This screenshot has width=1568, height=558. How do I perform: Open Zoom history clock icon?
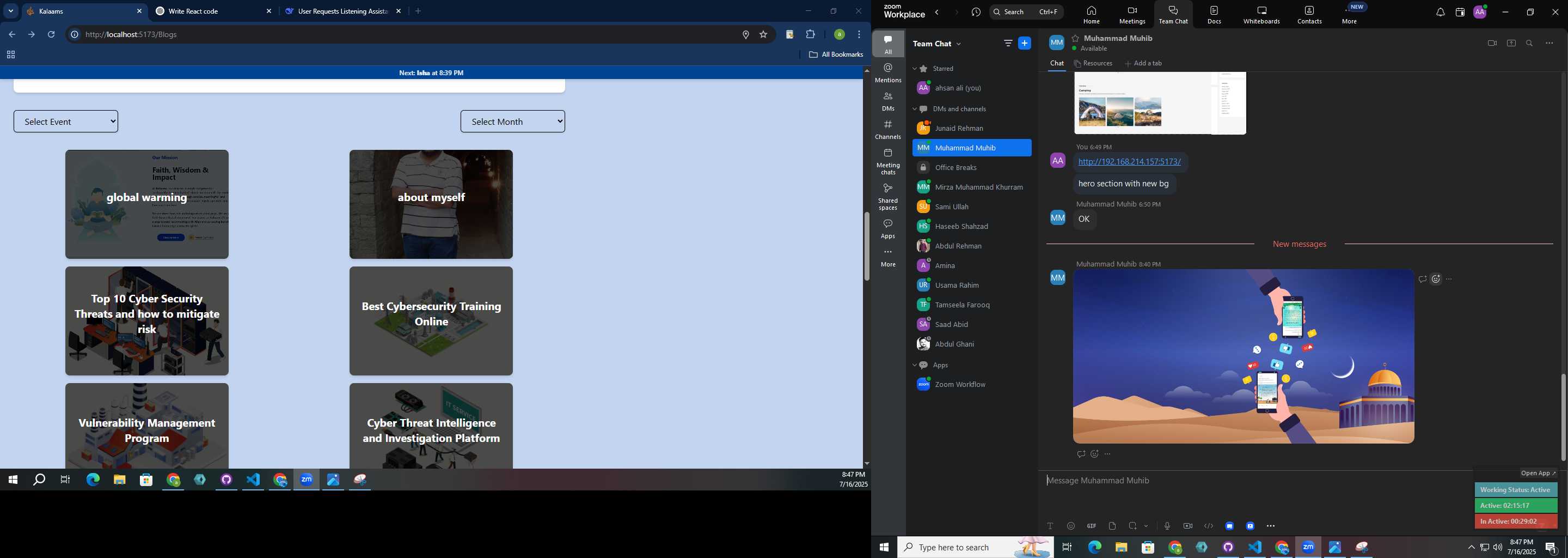click(x=976, y=12)
